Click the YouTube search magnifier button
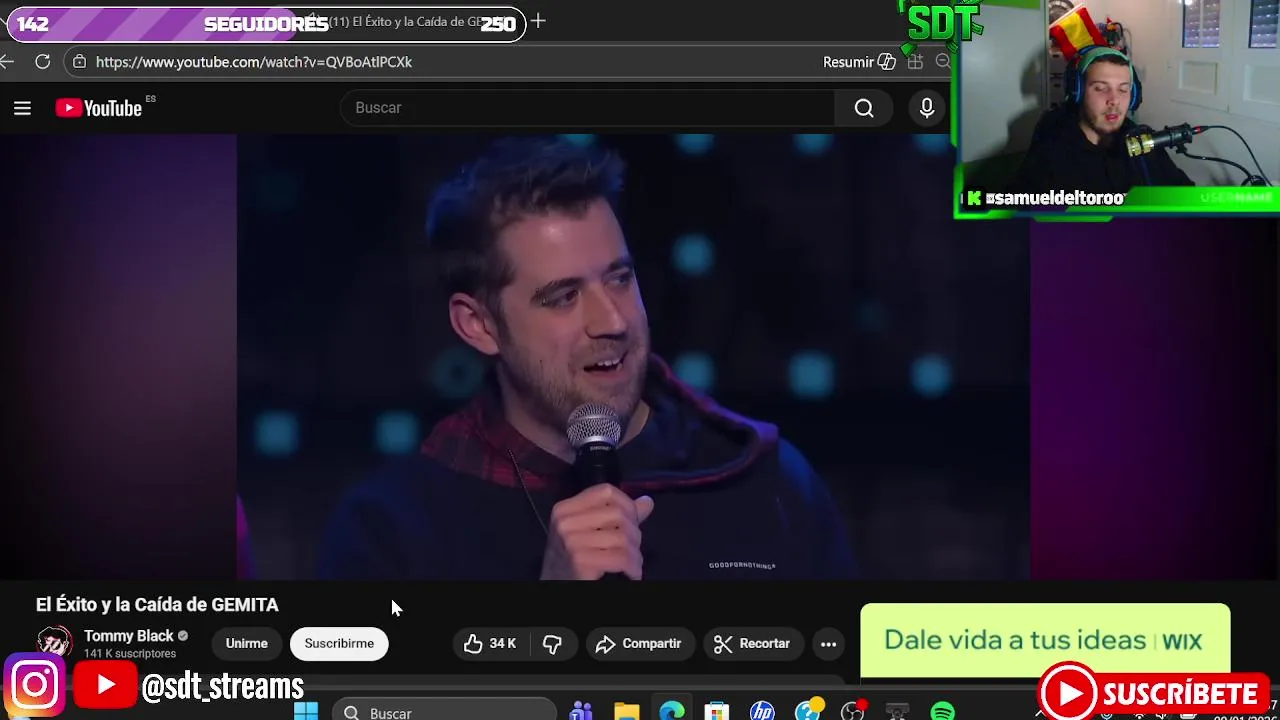Viewport: 1280px width, 720px height. [x=864, y=108]
